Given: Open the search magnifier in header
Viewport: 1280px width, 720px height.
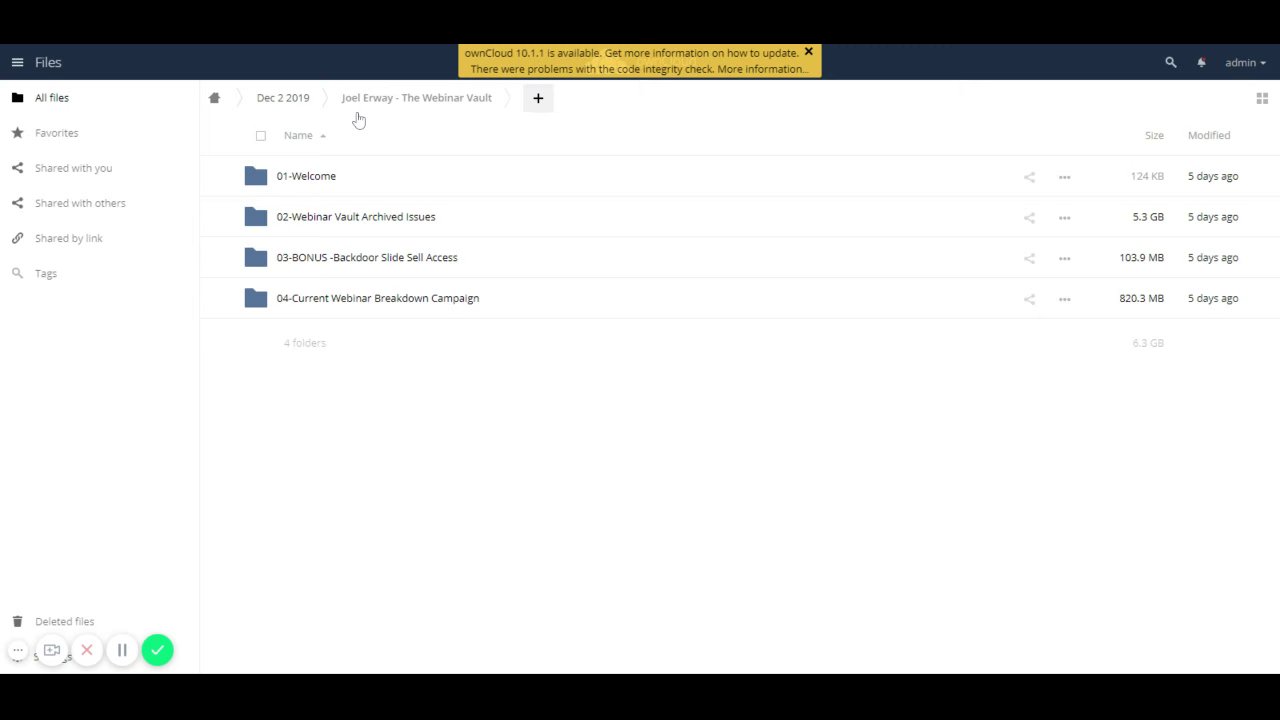Looking at the screenshot, I should 1171,62.
